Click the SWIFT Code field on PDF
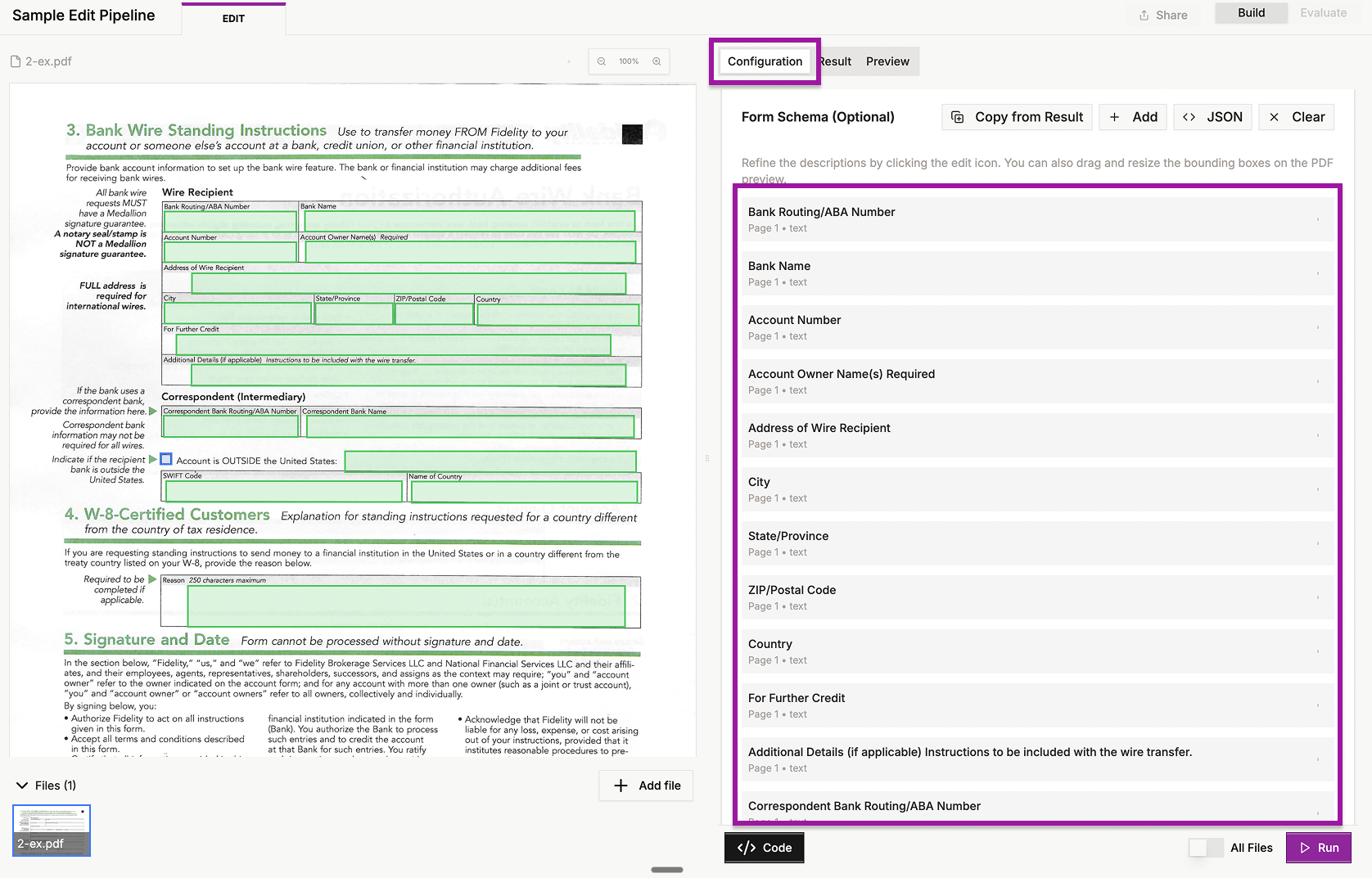This screenshot has height=878, width=1372. point(284,491)
